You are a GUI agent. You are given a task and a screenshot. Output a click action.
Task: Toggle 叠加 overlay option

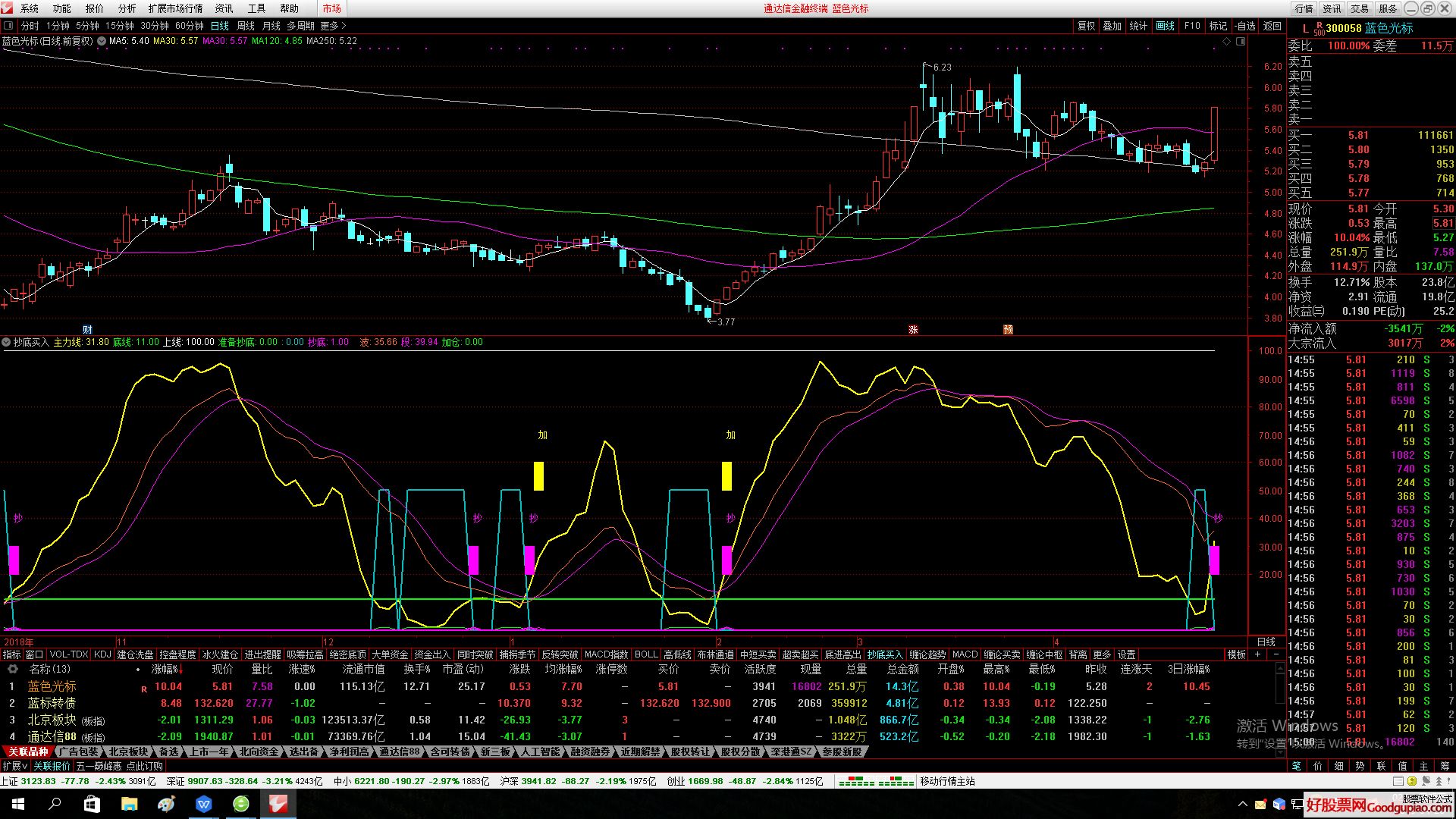pyautogui.click(x=1112, y=26)
